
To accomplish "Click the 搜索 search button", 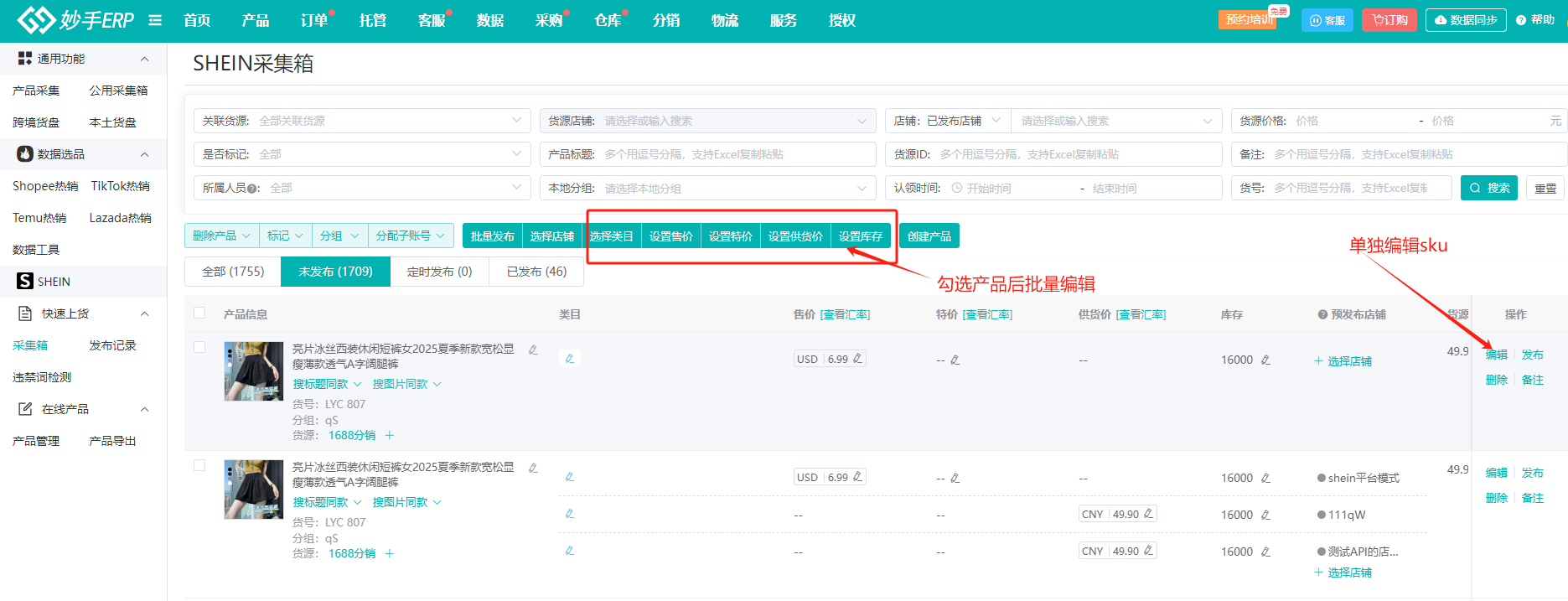I will pos(1489,188).
